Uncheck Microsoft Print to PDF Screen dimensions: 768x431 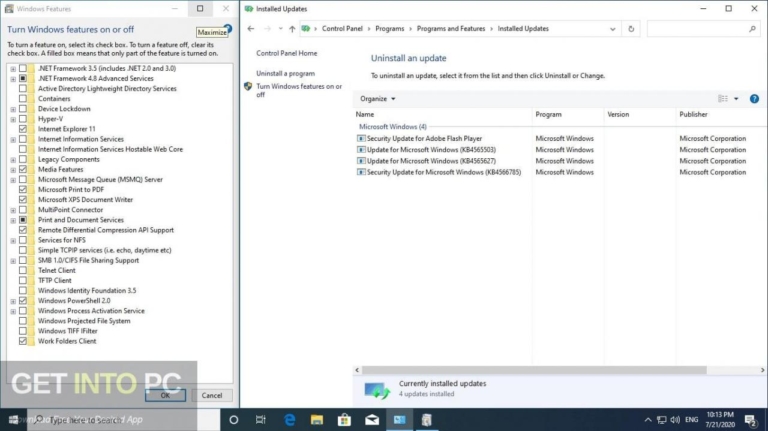click(x=23, y=190)
